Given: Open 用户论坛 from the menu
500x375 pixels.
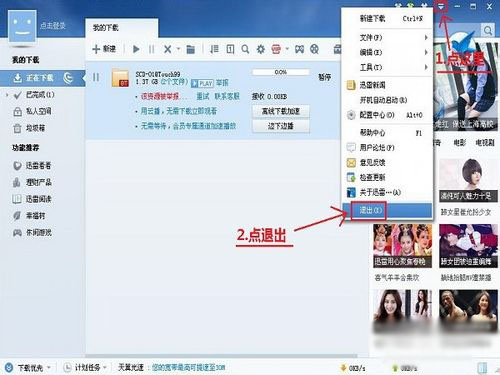Looking at the screenshot, I should [387, 147].
